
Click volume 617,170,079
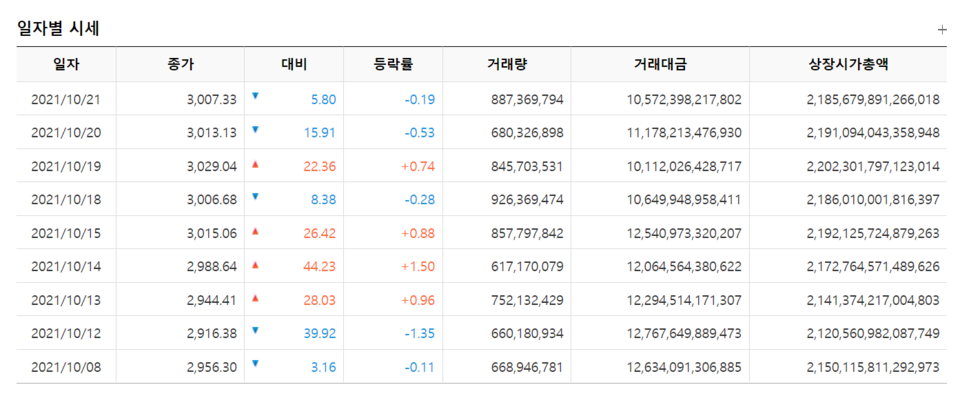pos(527,266)
